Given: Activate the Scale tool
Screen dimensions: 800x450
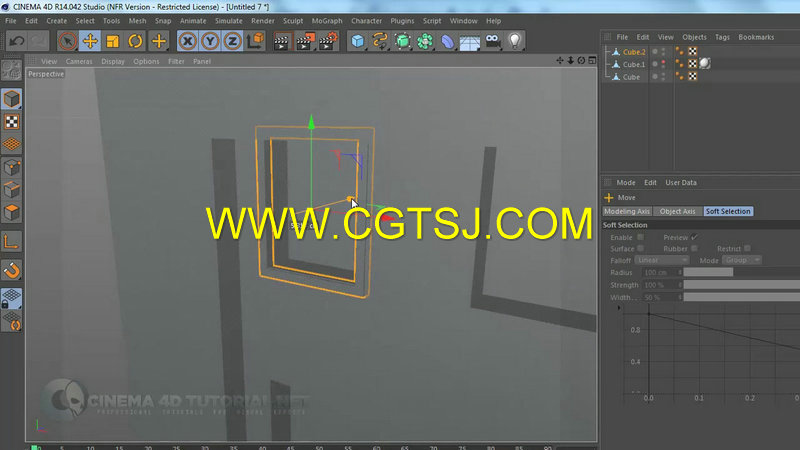Looking at the screenshot, I should coord(113,41).
